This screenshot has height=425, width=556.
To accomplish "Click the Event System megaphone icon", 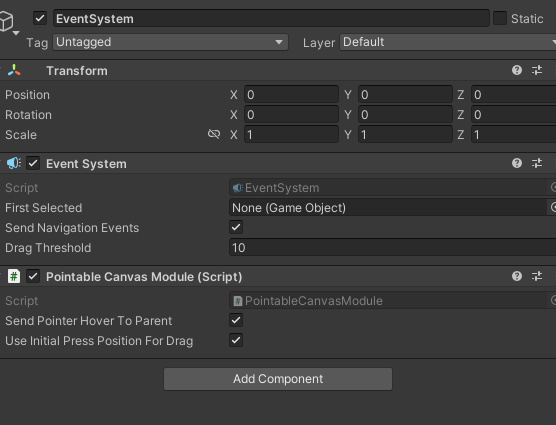I will click(14, 163).
